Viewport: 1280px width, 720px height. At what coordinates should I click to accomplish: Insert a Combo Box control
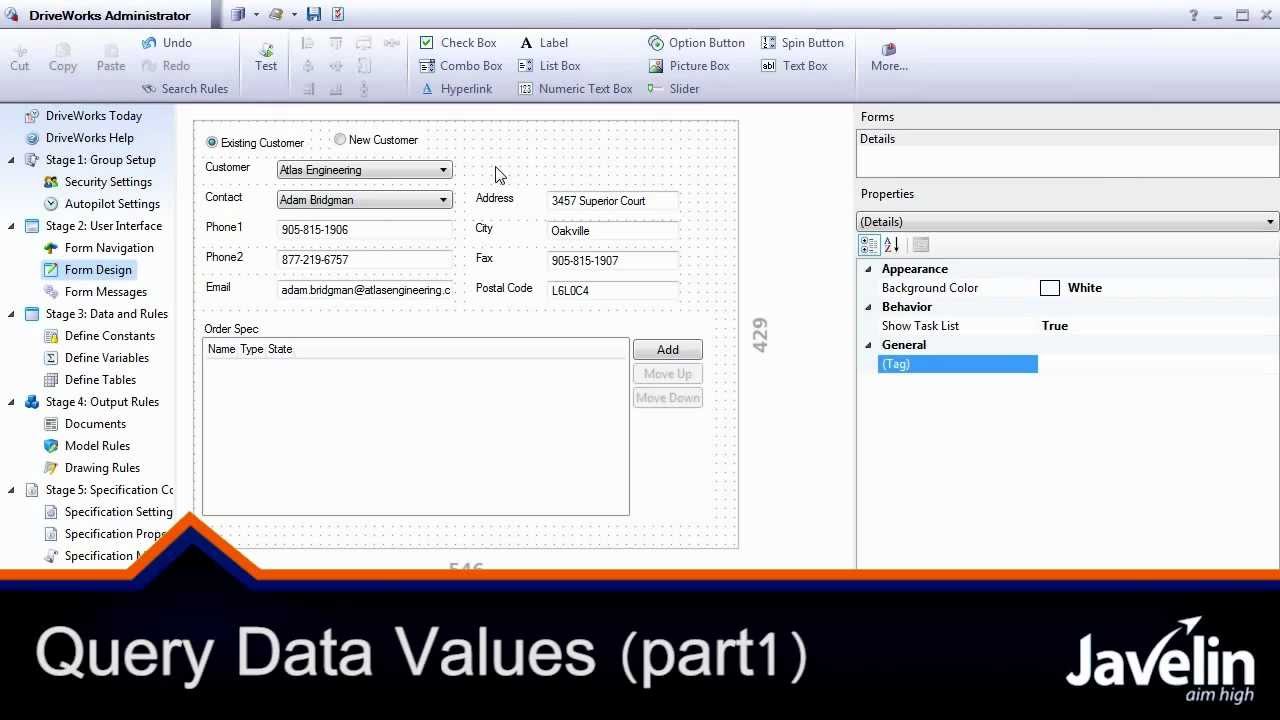tap(461, 66)
